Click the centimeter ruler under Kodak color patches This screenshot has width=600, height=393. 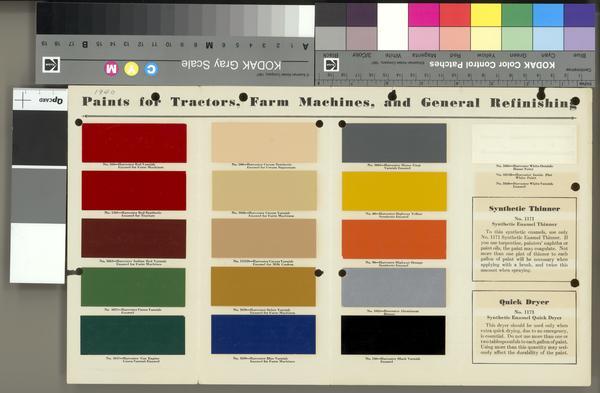pyautogui.click(x=455, y=82)
